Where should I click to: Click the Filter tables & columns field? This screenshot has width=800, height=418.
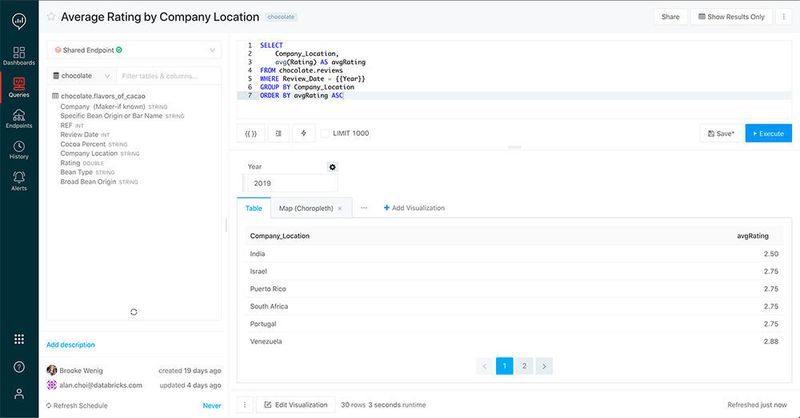pyautogui.click(x=168, y=76)
